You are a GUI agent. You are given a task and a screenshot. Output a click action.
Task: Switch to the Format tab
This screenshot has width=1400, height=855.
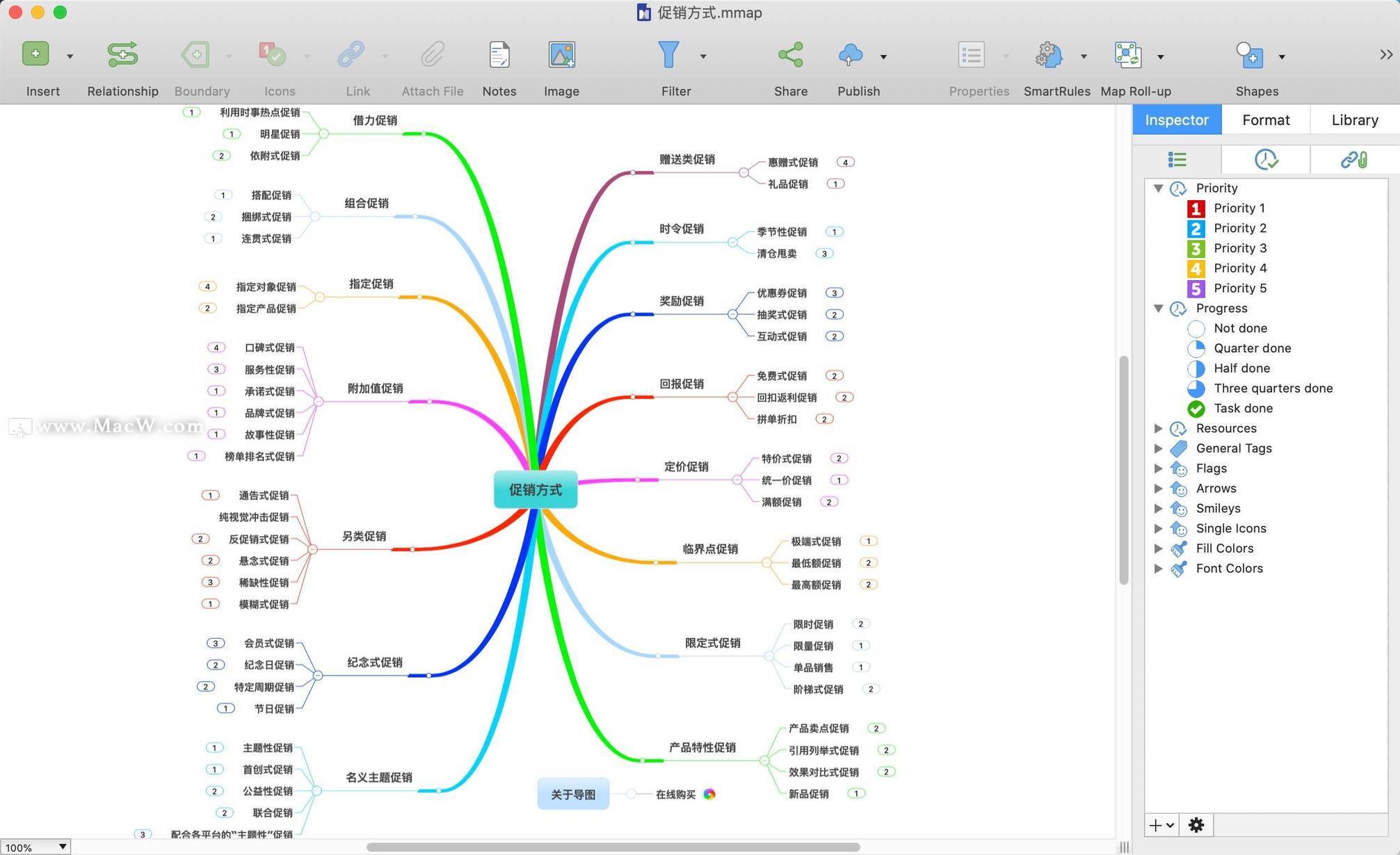click(x=1265, y=120)
